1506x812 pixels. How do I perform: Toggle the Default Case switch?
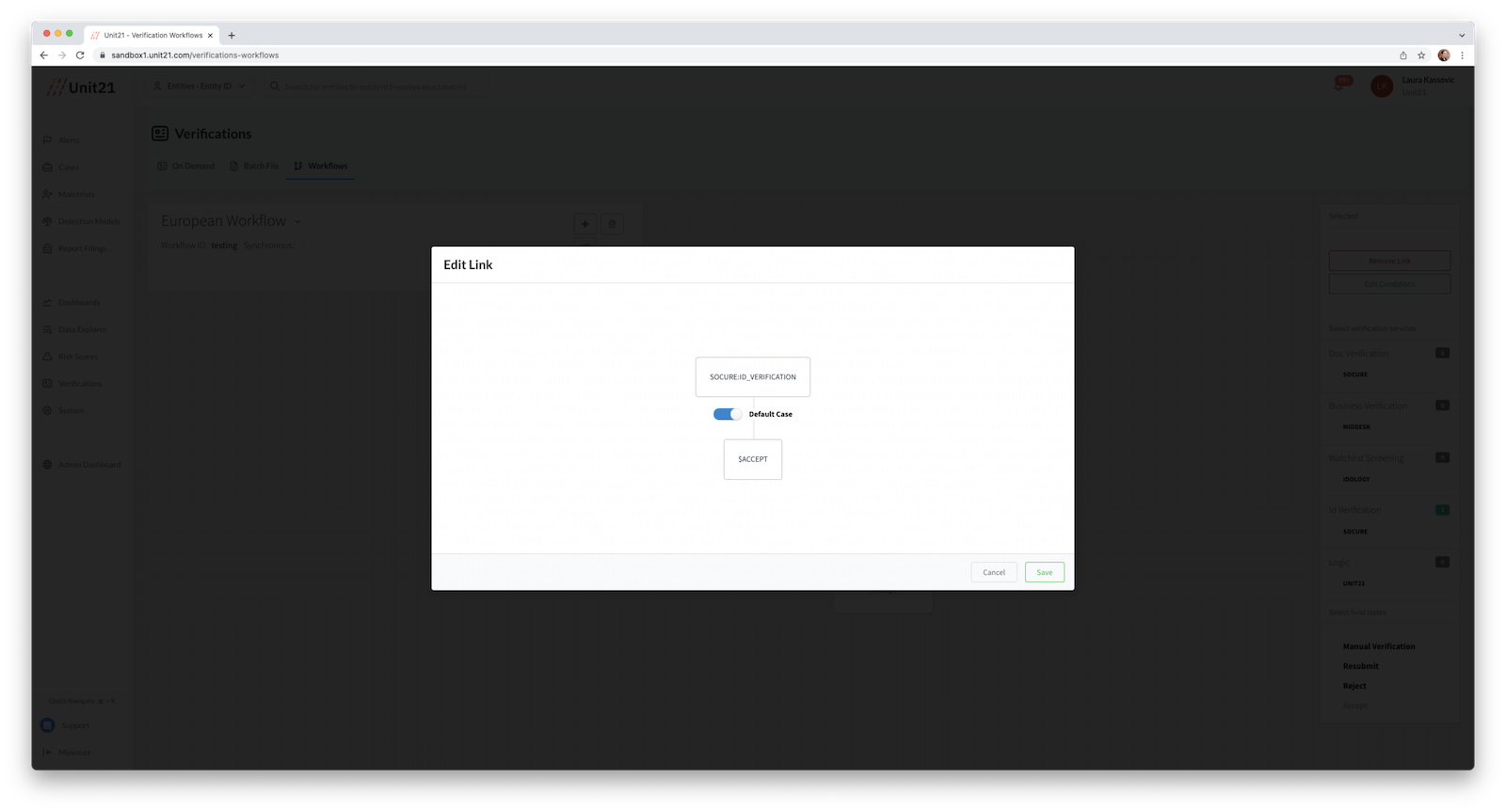tap(727, 414)
